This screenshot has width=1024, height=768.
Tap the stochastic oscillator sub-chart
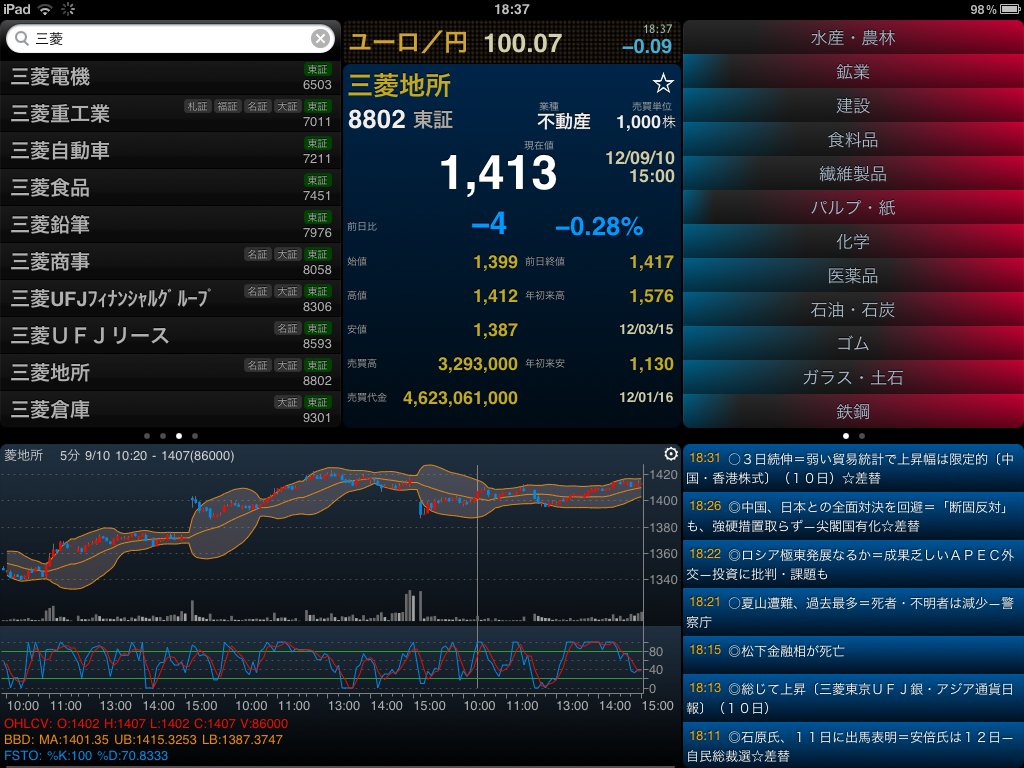click(x=322, y=663)
